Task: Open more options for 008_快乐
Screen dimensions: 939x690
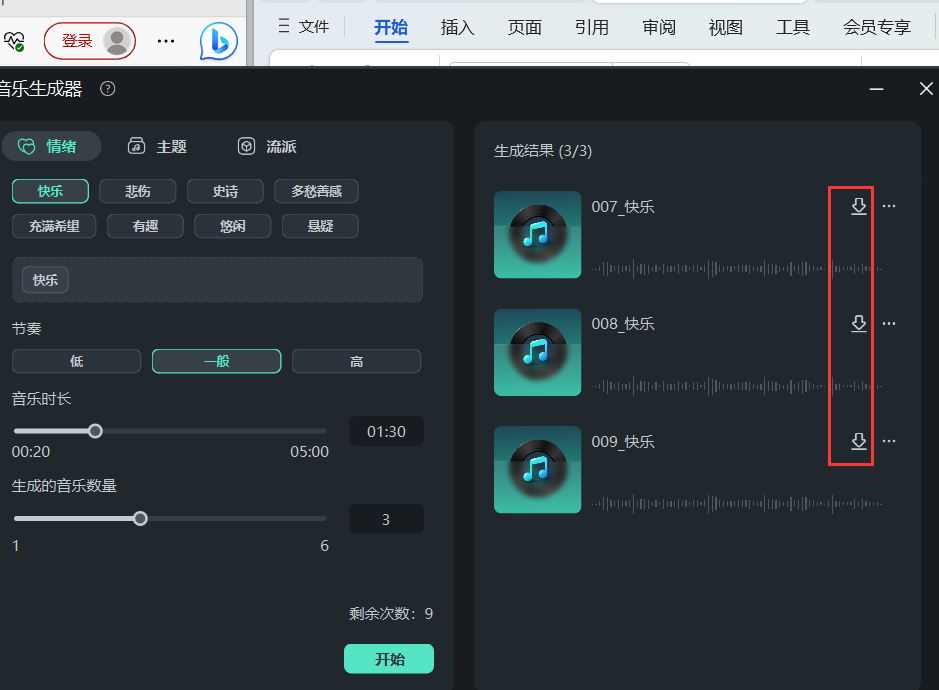Action: coord(889,324)
